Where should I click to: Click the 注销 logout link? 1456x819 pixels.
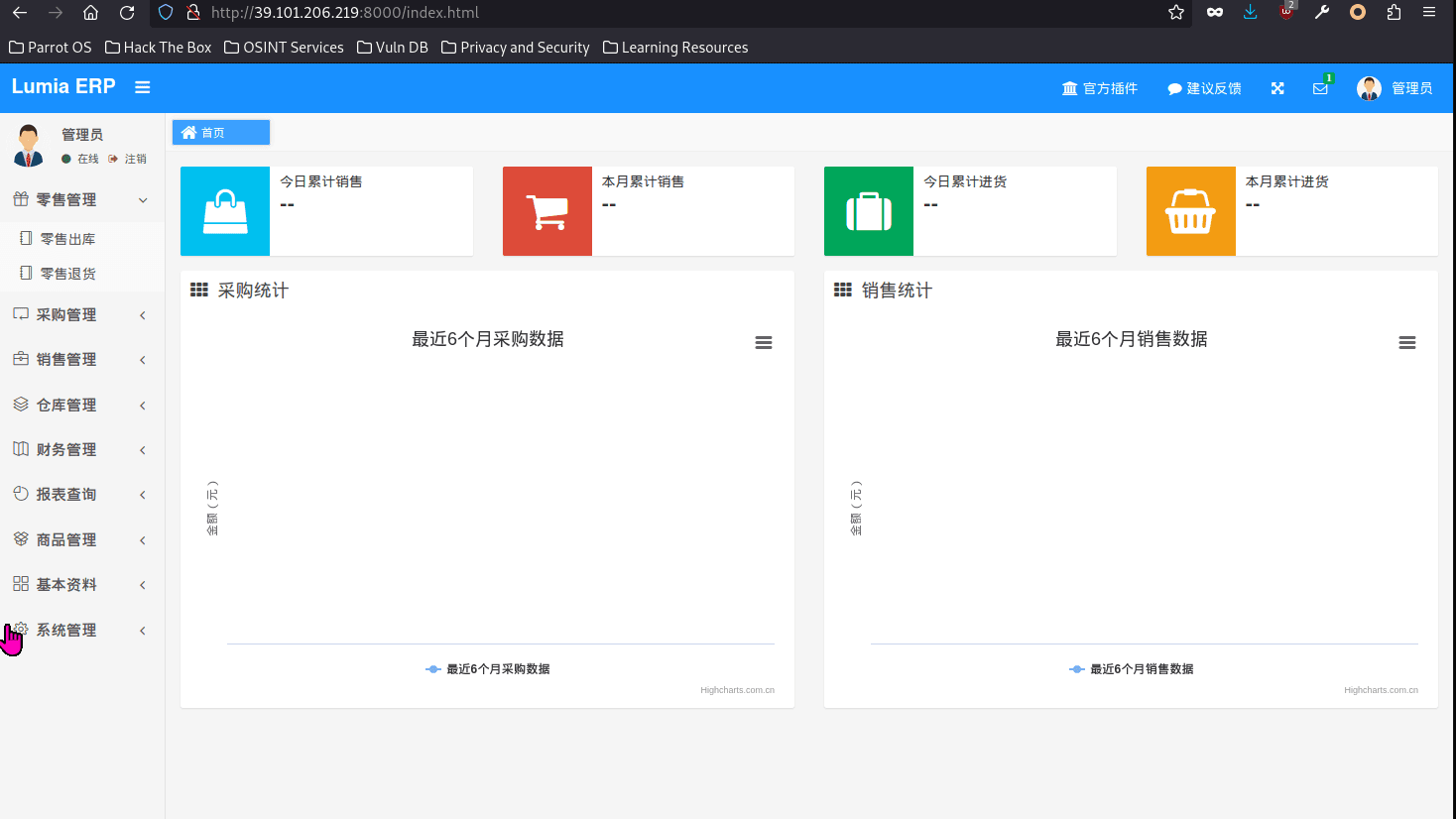135,159
